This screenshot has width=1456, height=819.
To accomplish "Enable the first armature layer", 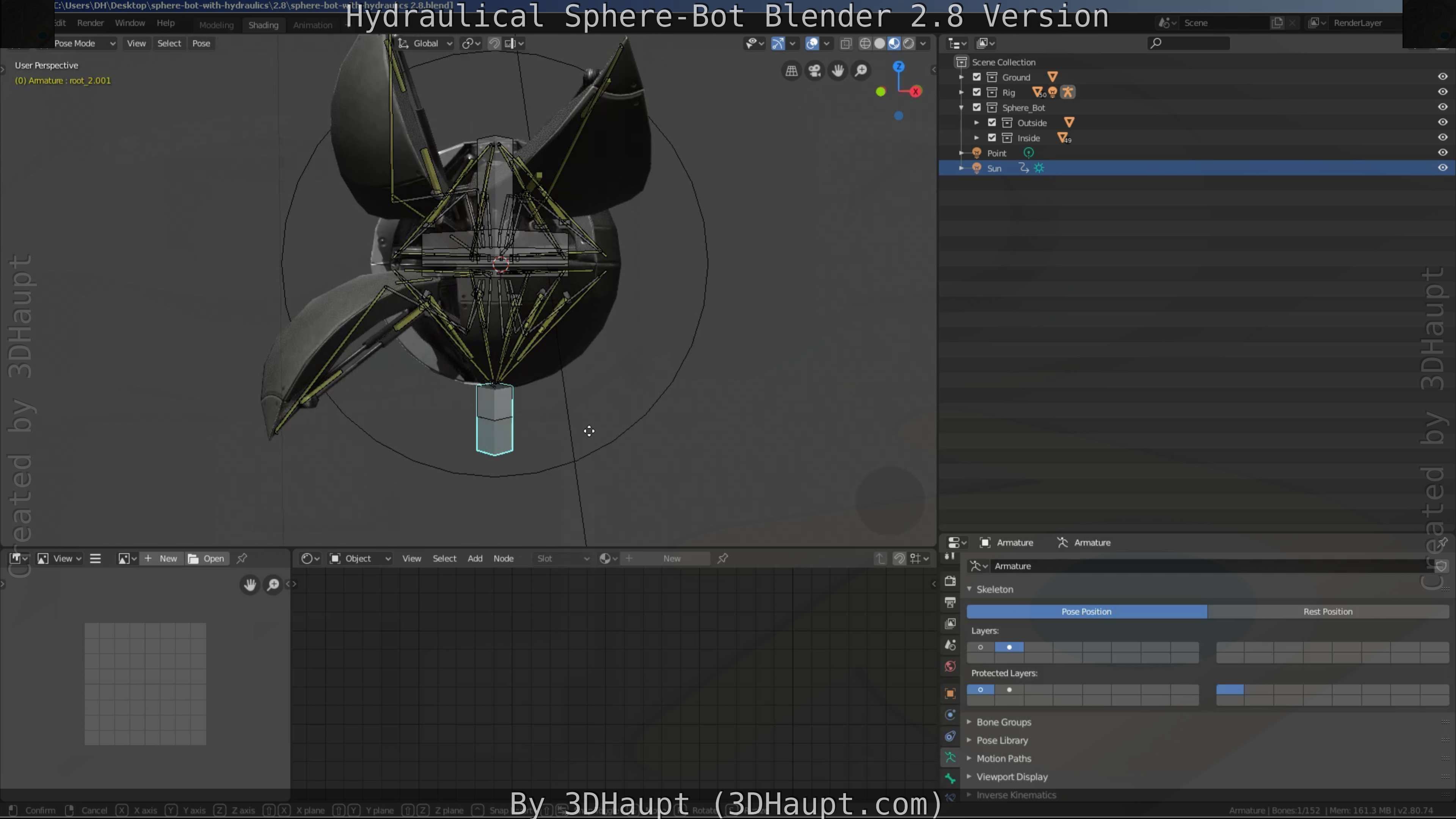I will click(981, 647).
